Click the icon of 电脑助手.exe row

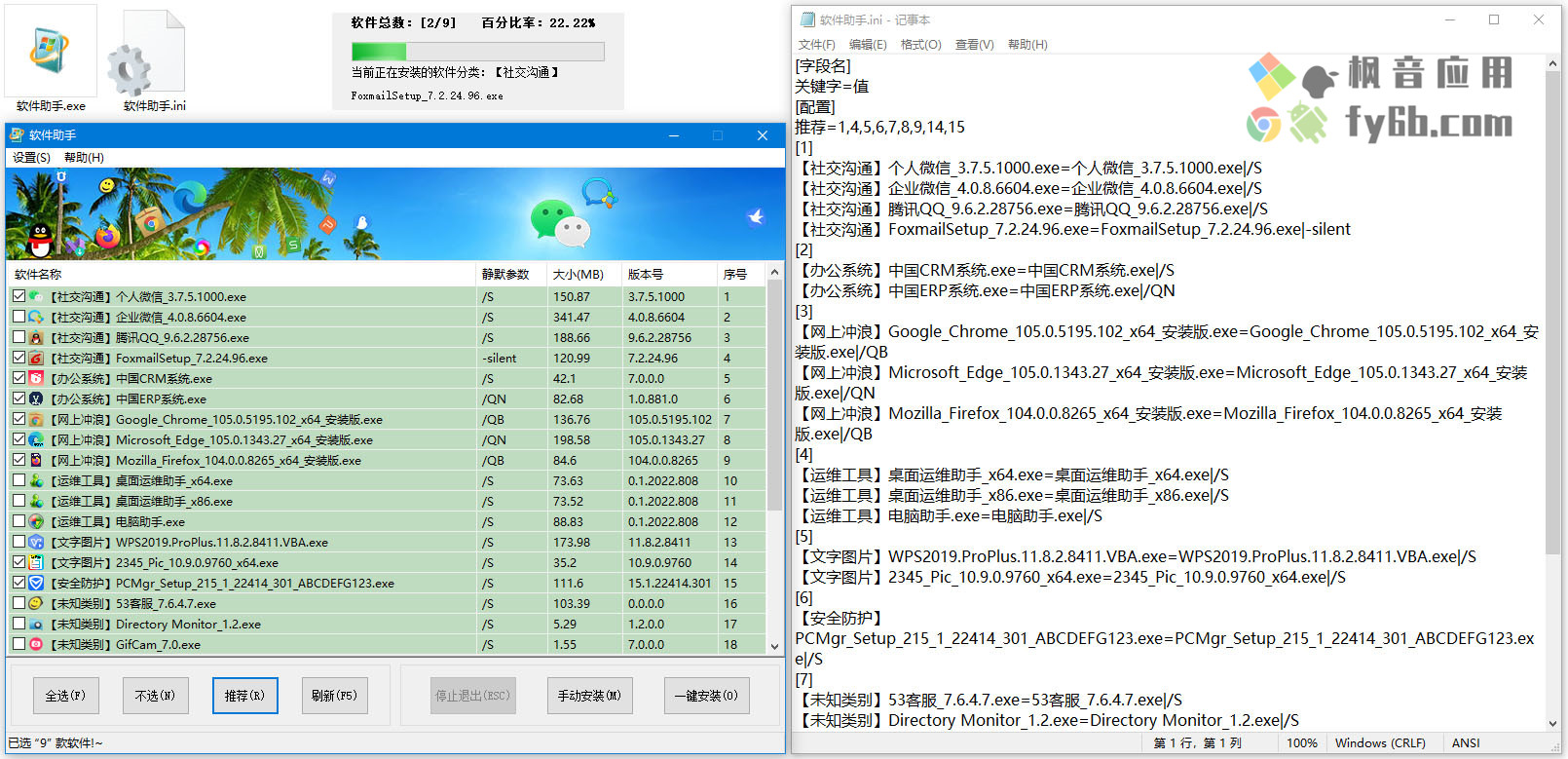coord(36,521)
